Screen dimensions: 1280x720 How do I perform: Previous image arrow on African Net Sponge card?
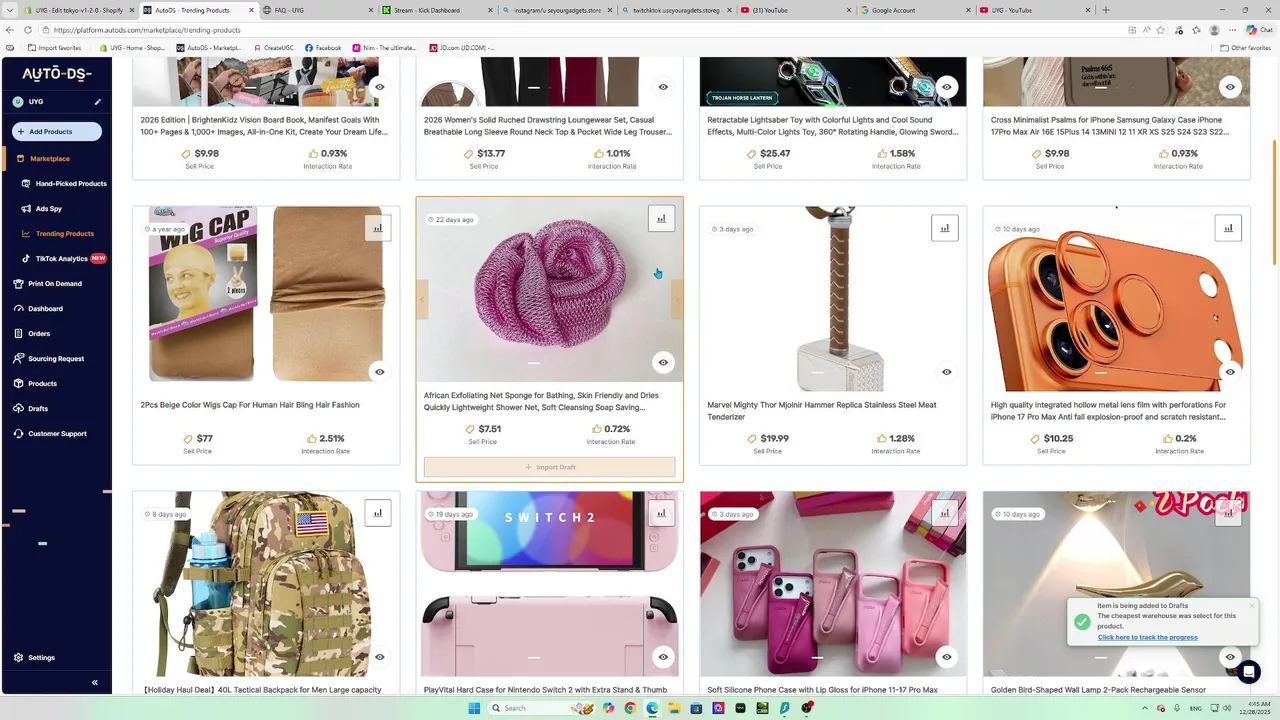click(x=422, y=299)
